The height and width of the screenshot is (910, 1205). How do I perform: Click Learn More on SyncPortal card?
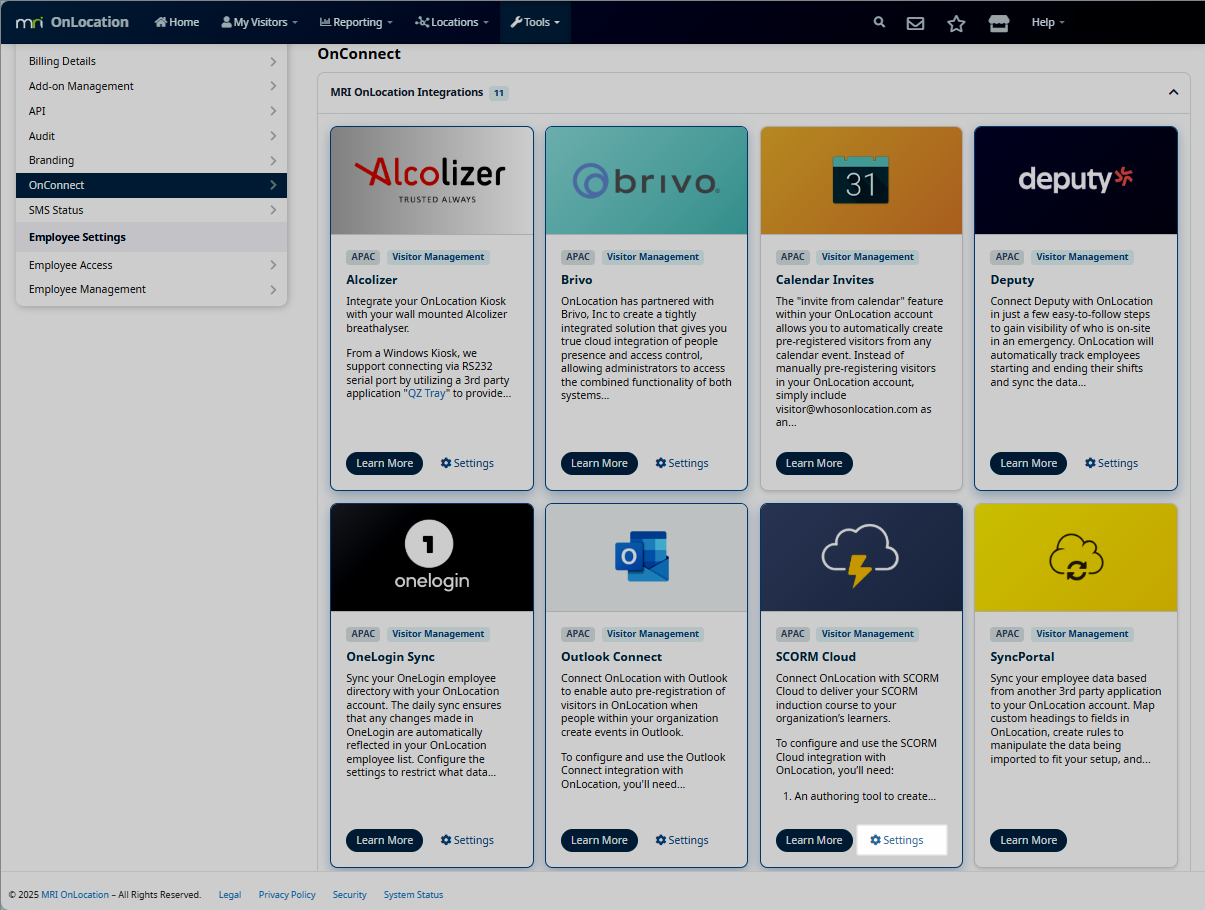1028,840
